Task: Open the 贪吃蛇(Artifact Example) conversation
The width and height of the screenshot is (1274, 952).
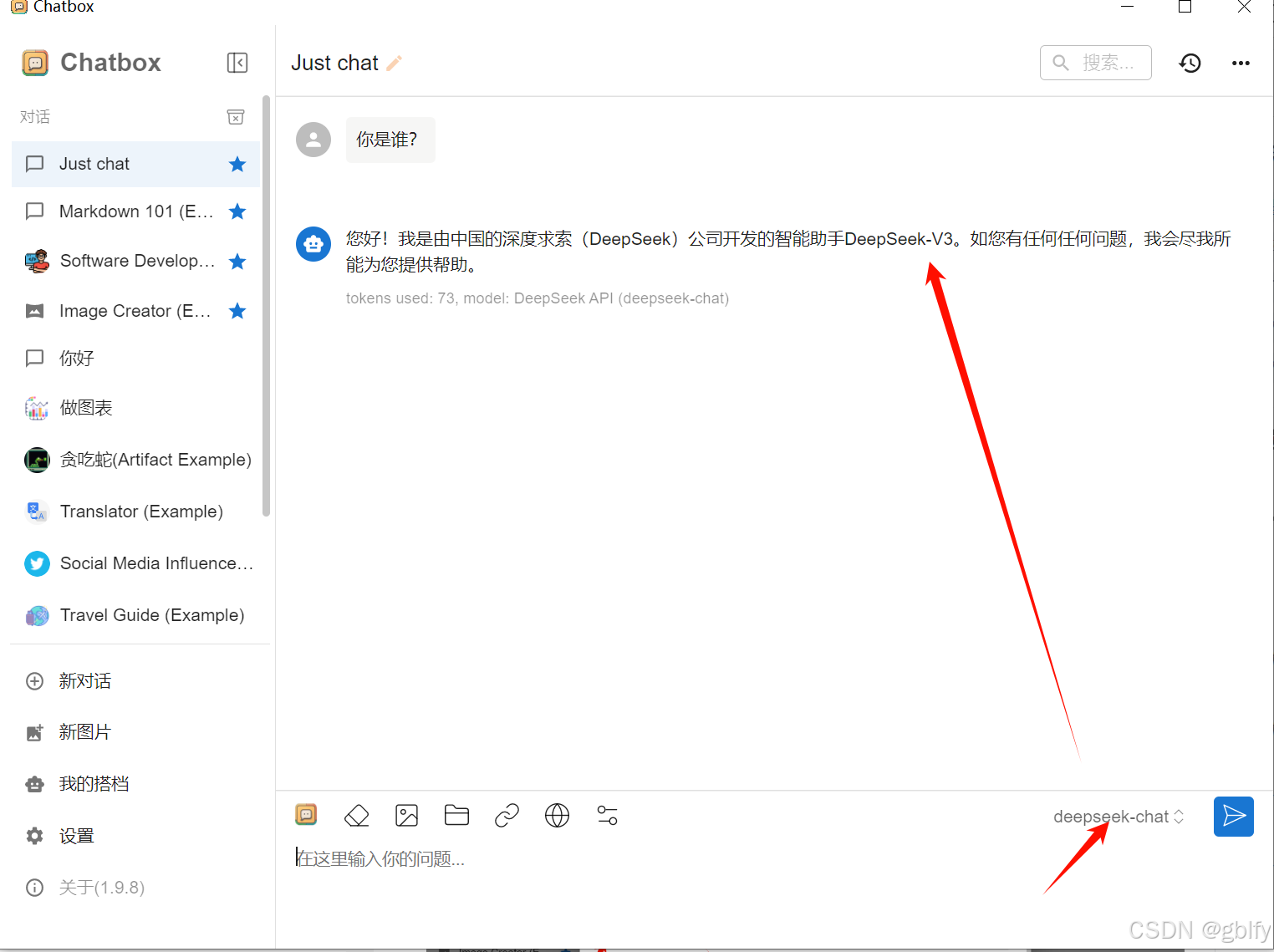Action: [x=135, y=460]
